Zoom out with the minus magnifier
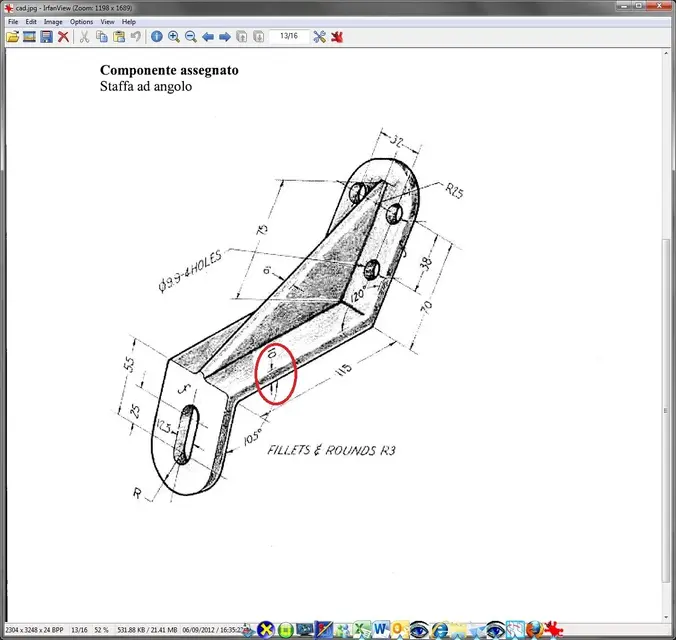Screen dimensions: 676x640 [191, 37]
